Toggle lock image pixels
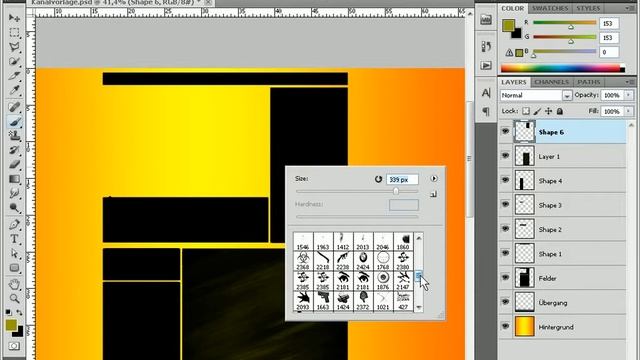This screenshot has width=640, height=360. coord(537,111)
